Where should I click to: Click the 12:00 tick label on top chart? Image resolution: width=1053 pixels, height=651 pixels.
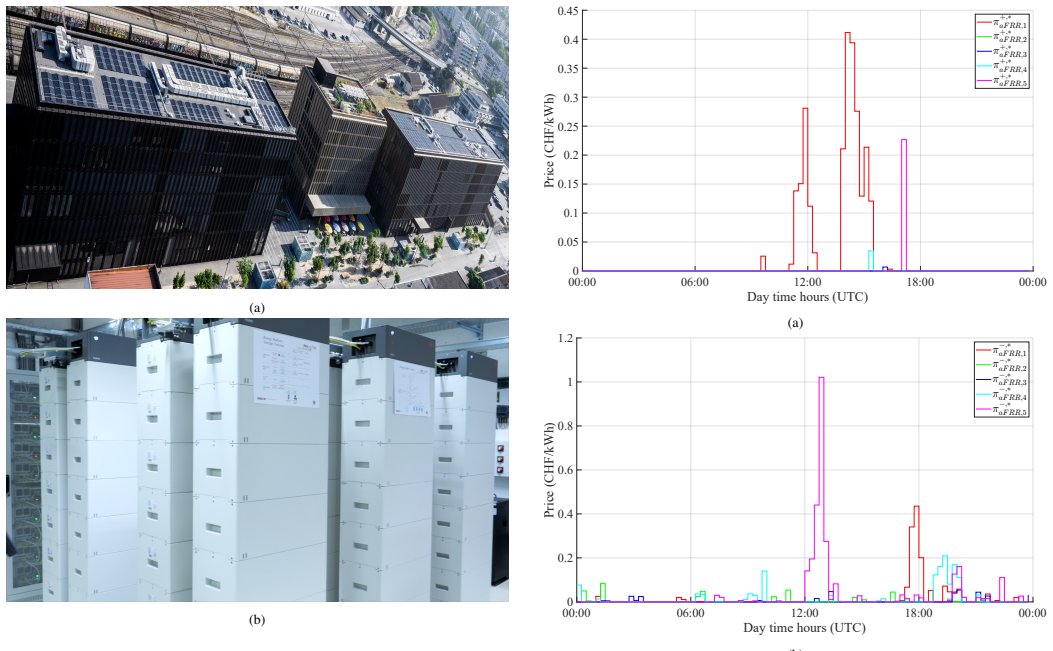pyautogui.click(x=807, y=282)
